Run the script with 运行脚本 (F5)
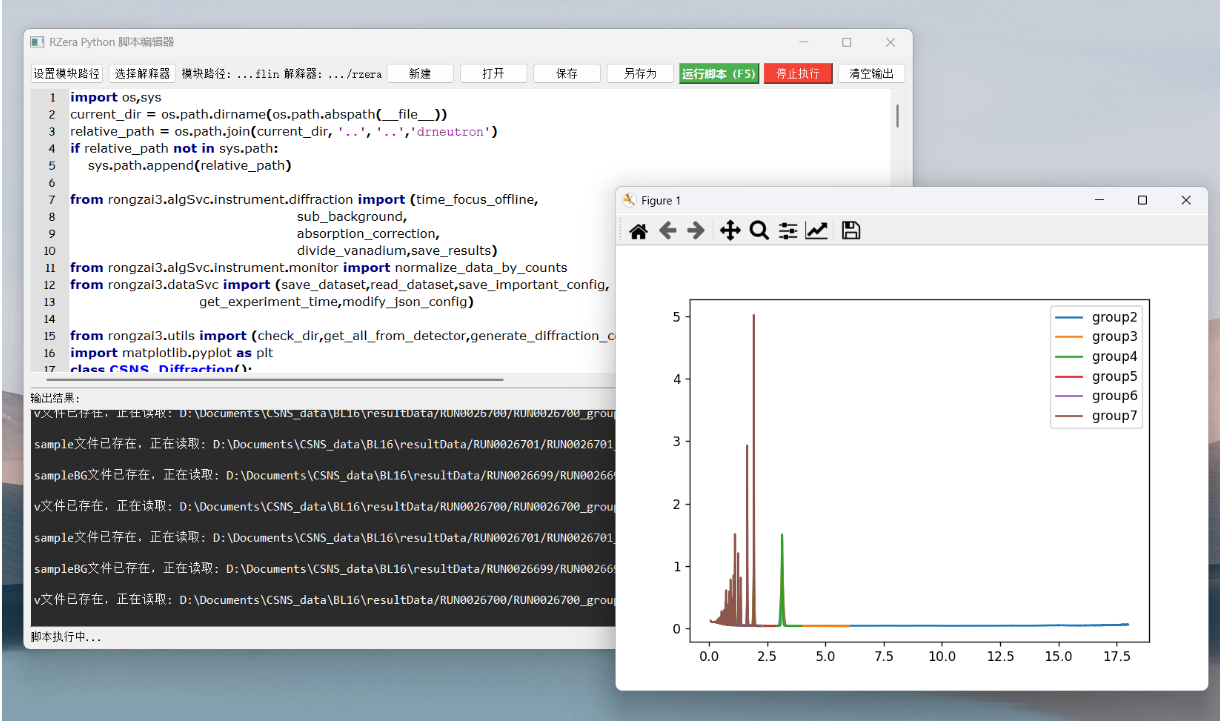The width and height of the screenshot is (1220, 721). click(x=718, y=74)
